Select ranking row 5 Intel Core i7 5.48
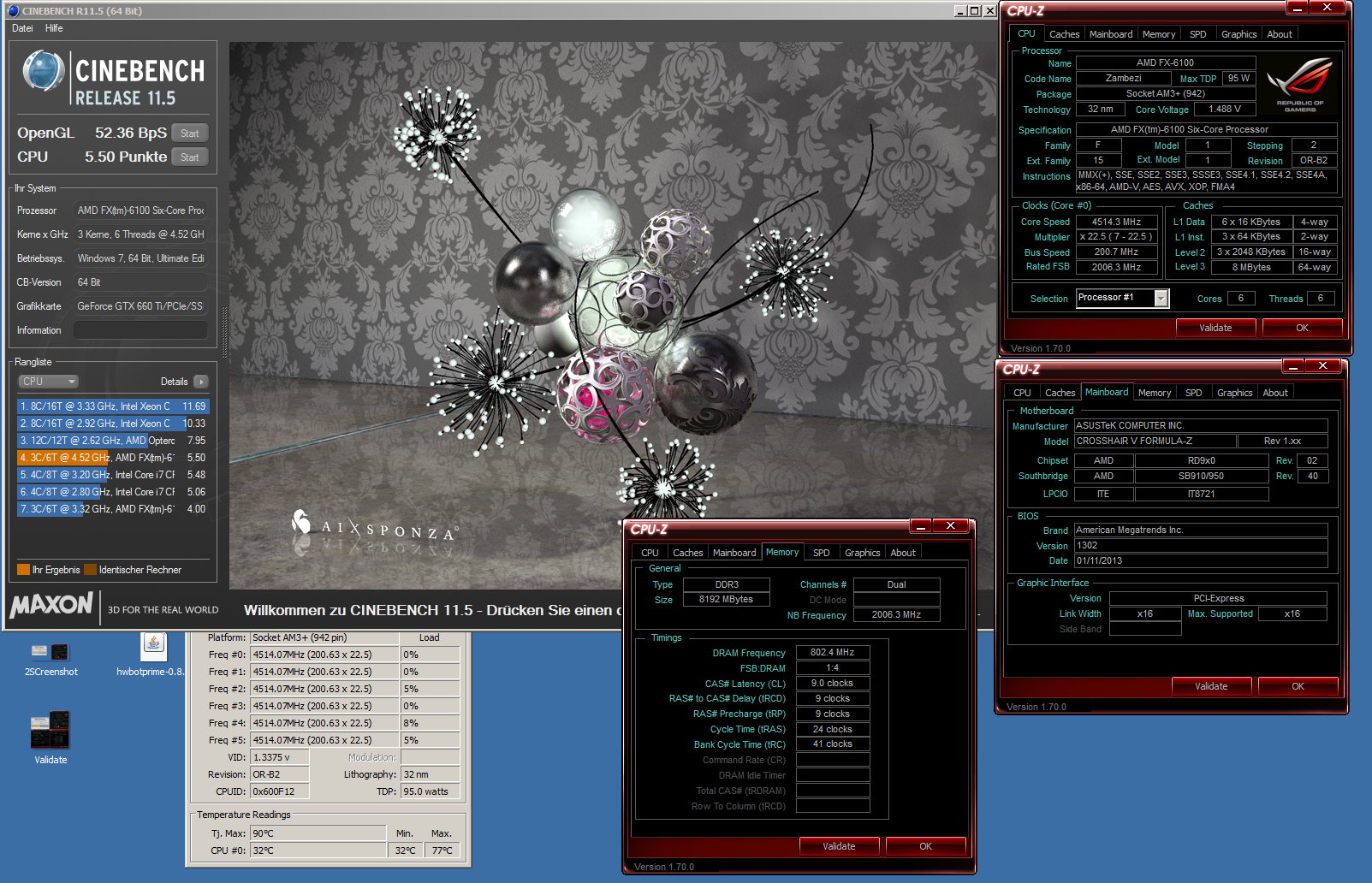The height and width of the screenshot is (883, 1372). tap(112, 475)
